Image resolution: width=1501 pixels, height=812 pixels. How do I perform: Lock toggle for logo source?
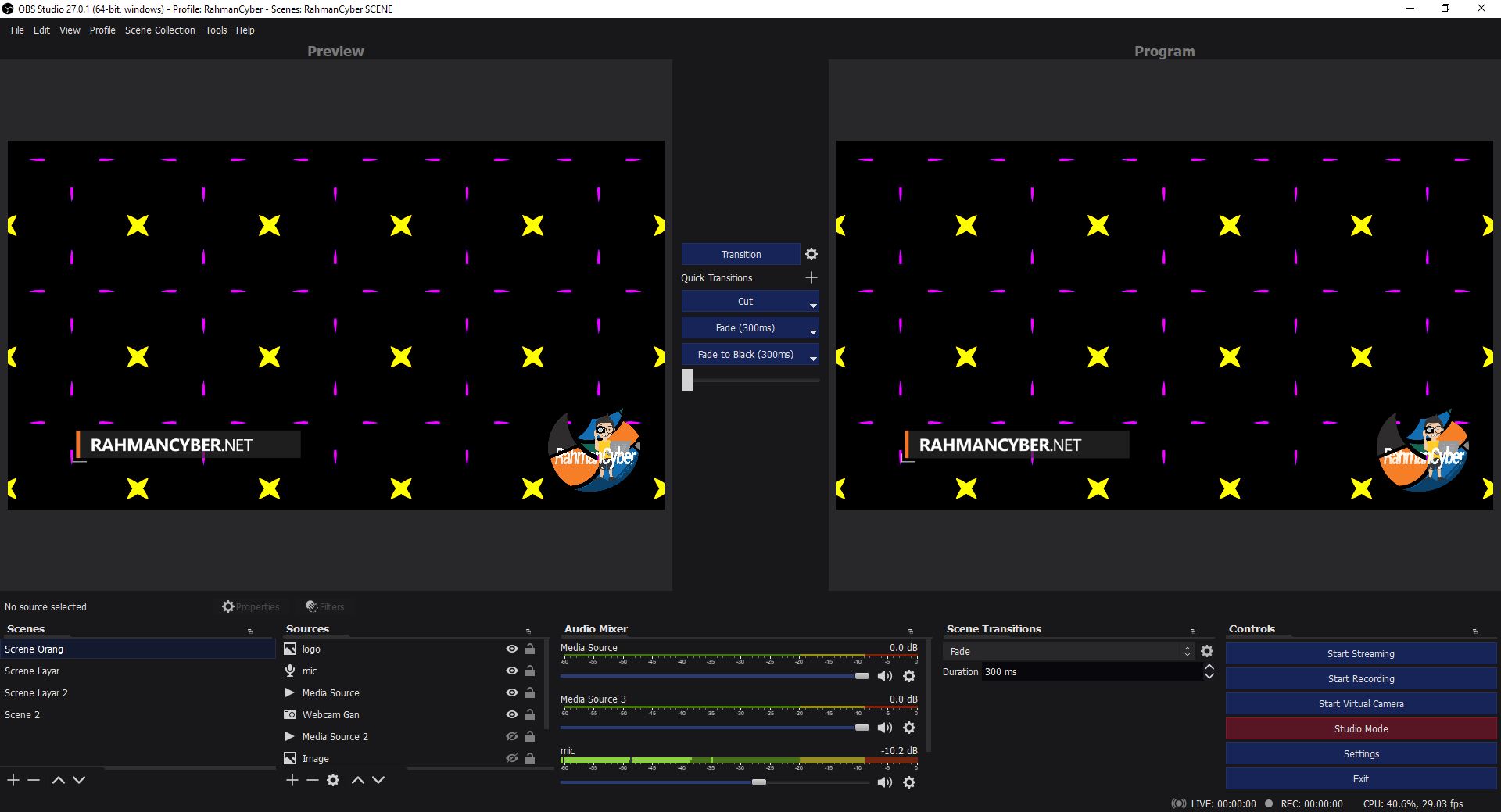pyautogui.click(x=530, y=649)
